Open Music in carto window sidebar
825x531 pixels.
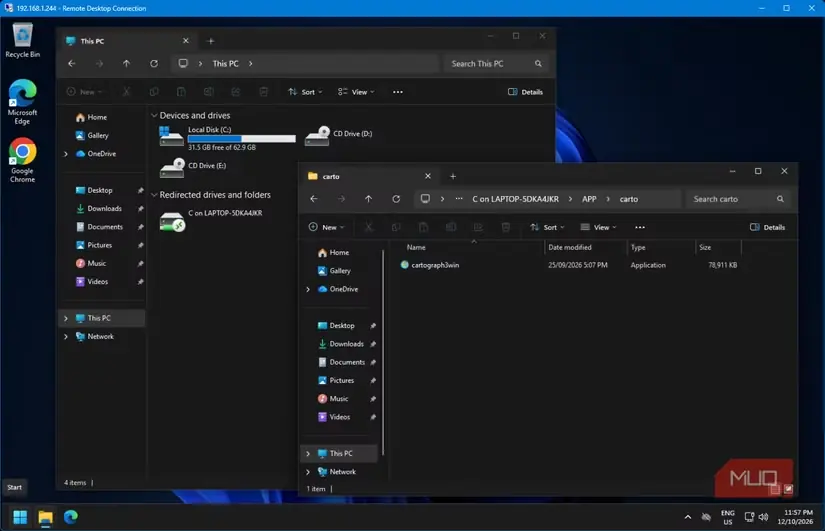click(x=338, y=399)
